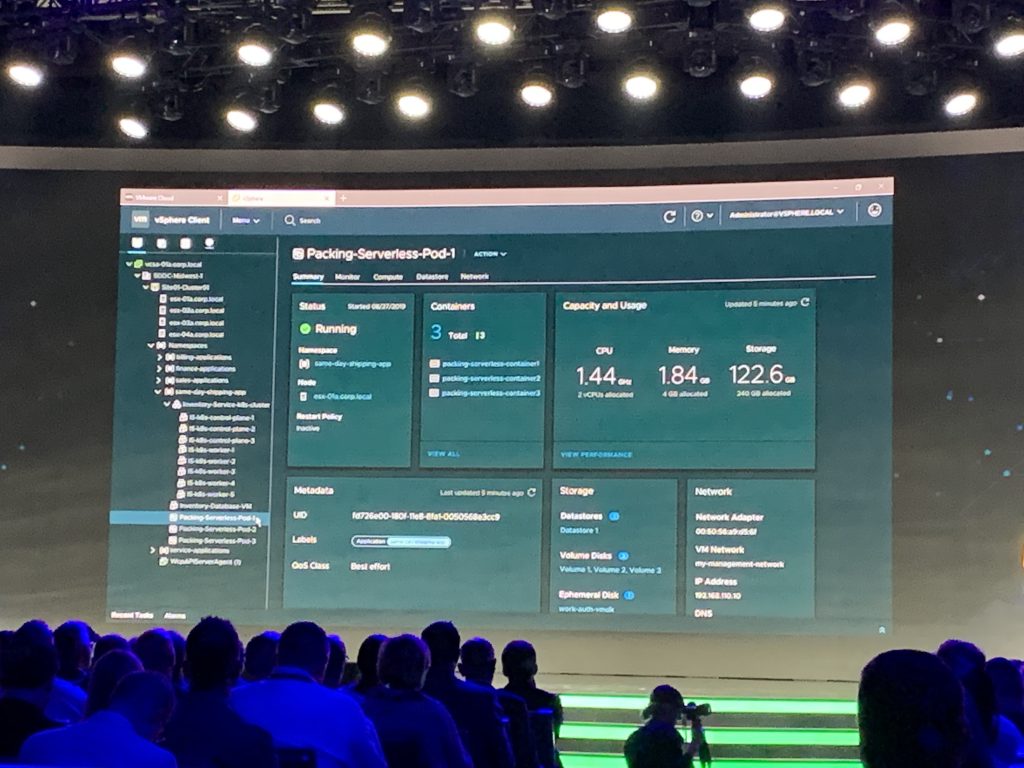Click the global refresh icon in the header
This screenshot has height=768, width=1024.
(669, 217)
